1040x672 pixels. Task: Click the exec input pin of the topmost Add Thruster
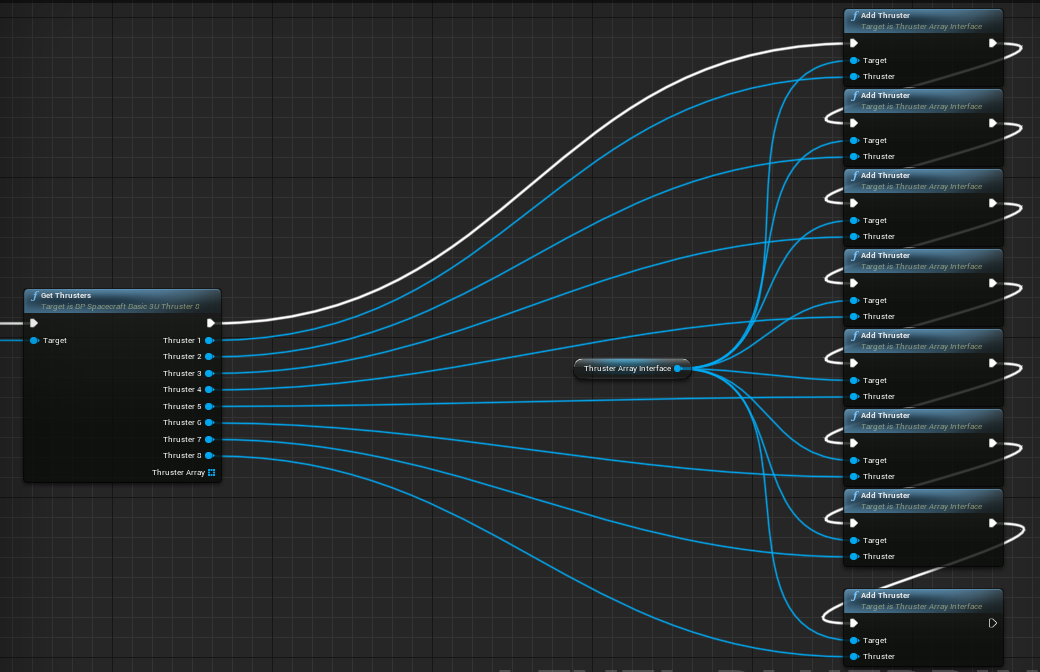(853, 43)
